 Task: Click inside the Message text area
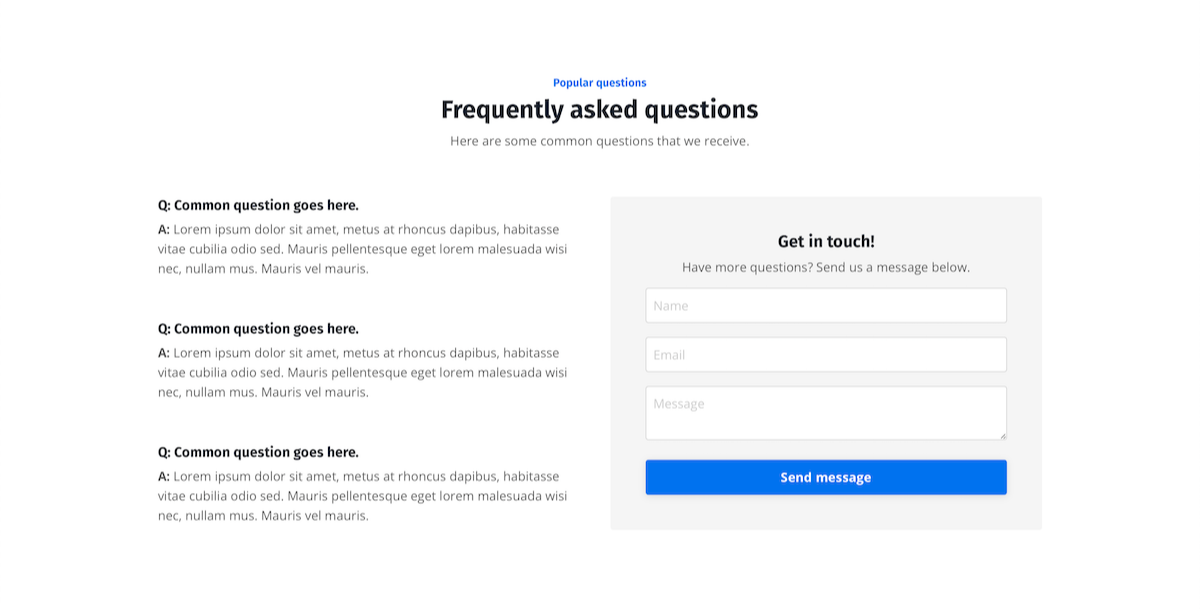pyautogui.click(x=825, y=413)
